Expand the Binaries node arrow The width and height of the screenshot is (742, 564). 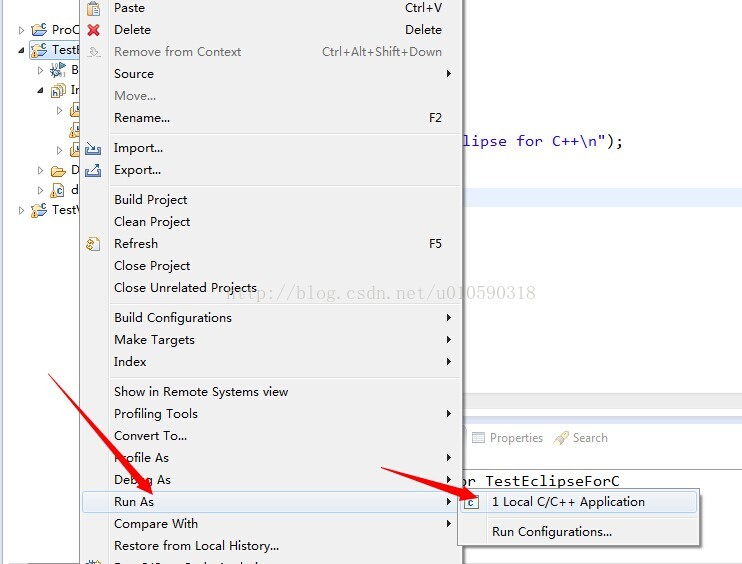click(40, 70)
